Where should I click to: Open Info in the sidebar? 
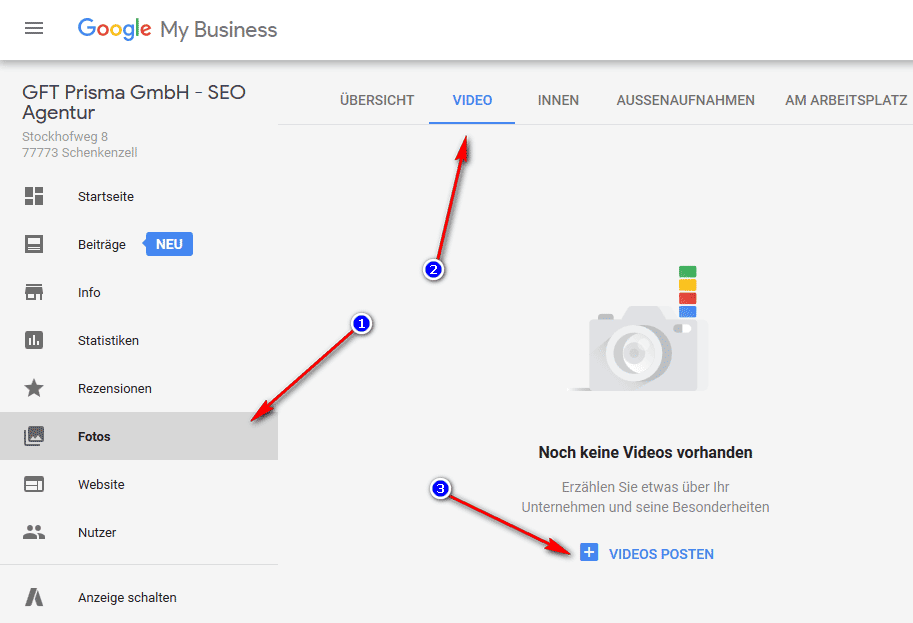139,292
